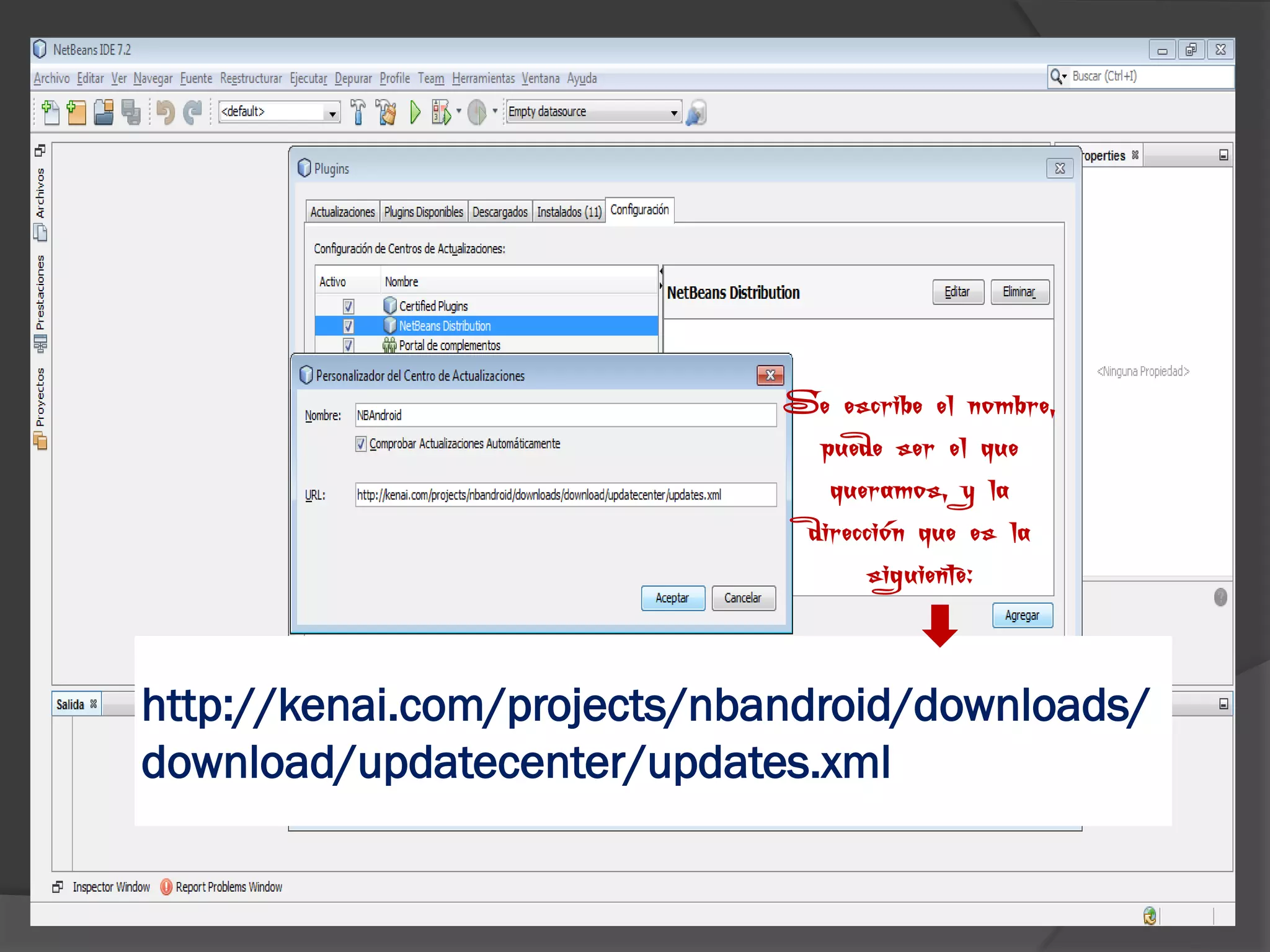Click the New File toolbar icon
This screenshot has width=1270, height=952.
pos(50,112)
